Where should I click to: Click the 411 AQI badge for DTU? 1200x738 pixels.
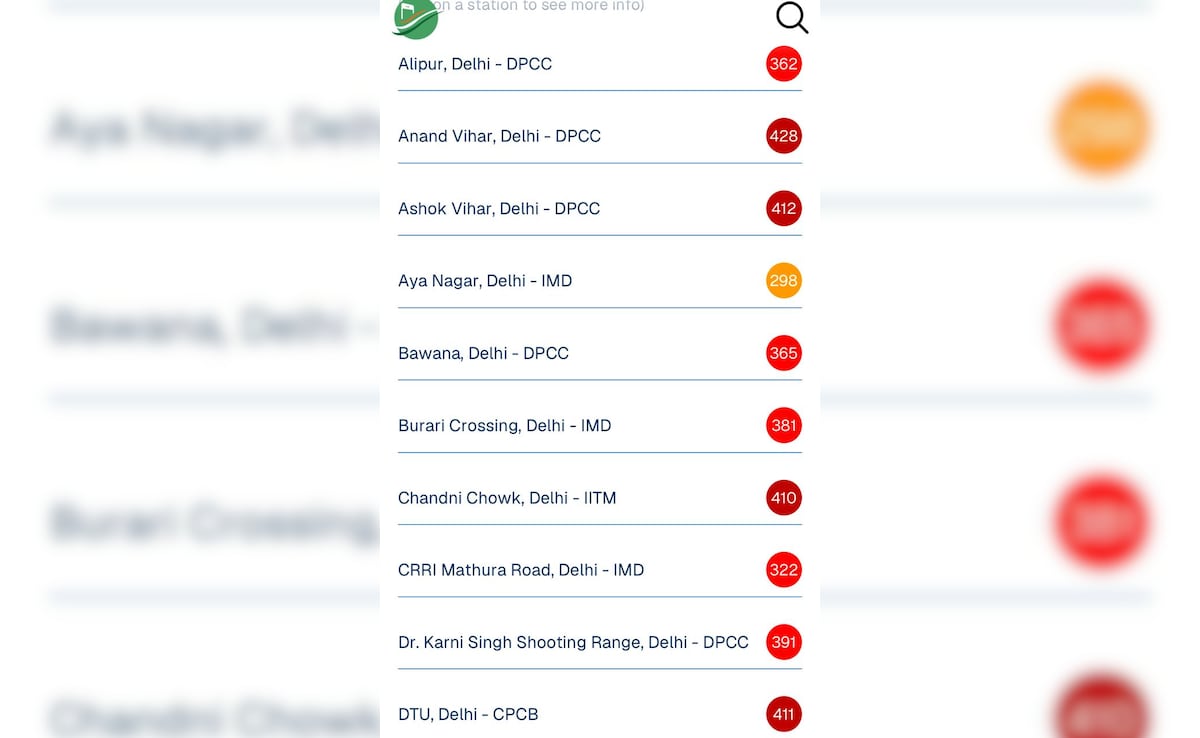click(784, 714)
